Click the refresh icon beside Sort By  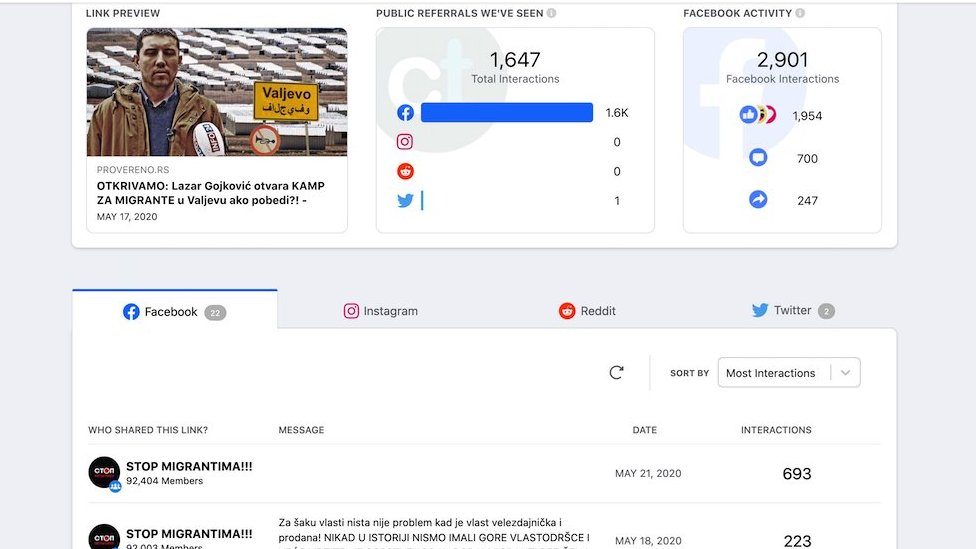click(616, 373)
